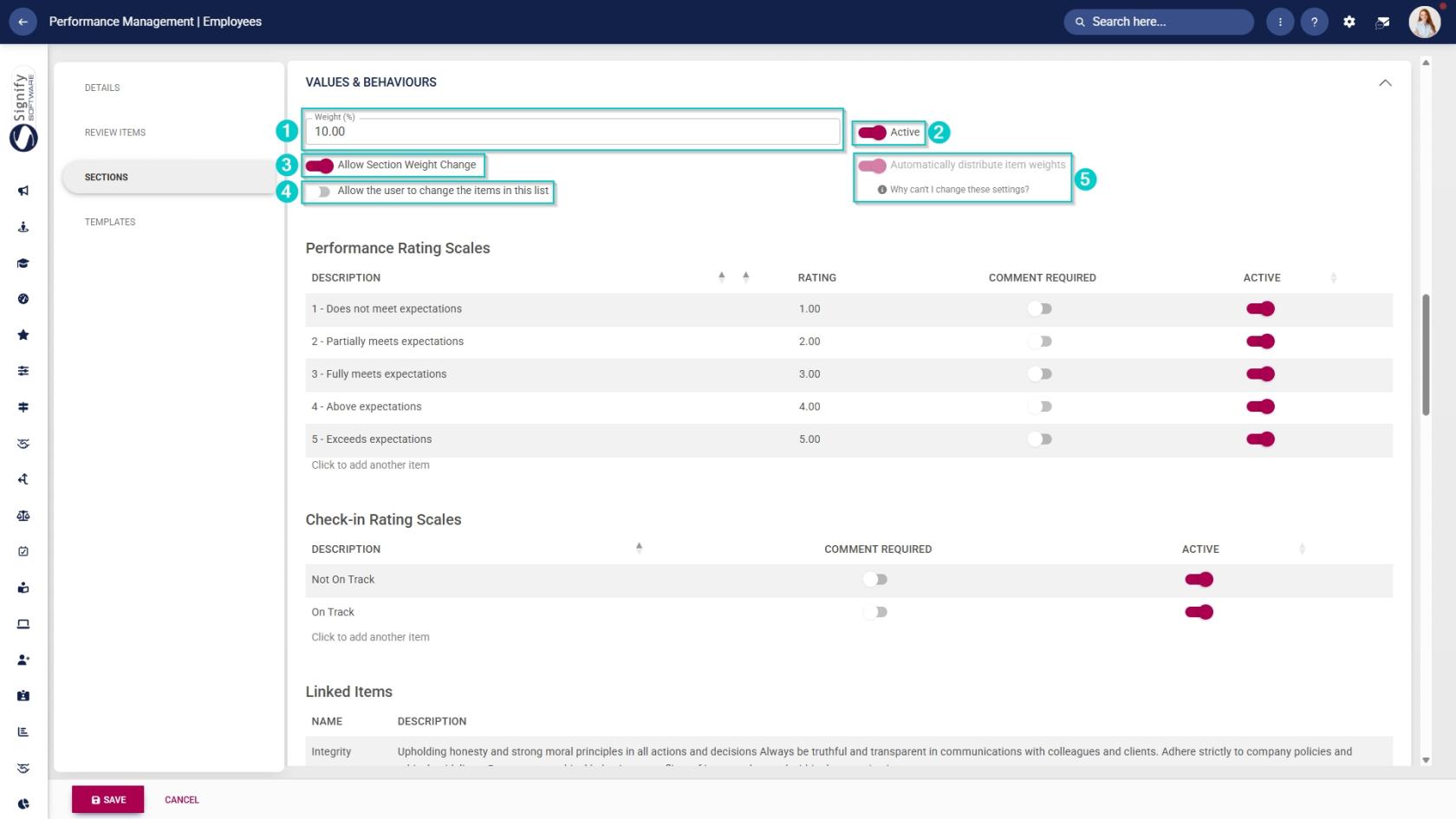Open the settings gear icon
This screenshot has width=1456, height=819.
tap(1349, 22)
